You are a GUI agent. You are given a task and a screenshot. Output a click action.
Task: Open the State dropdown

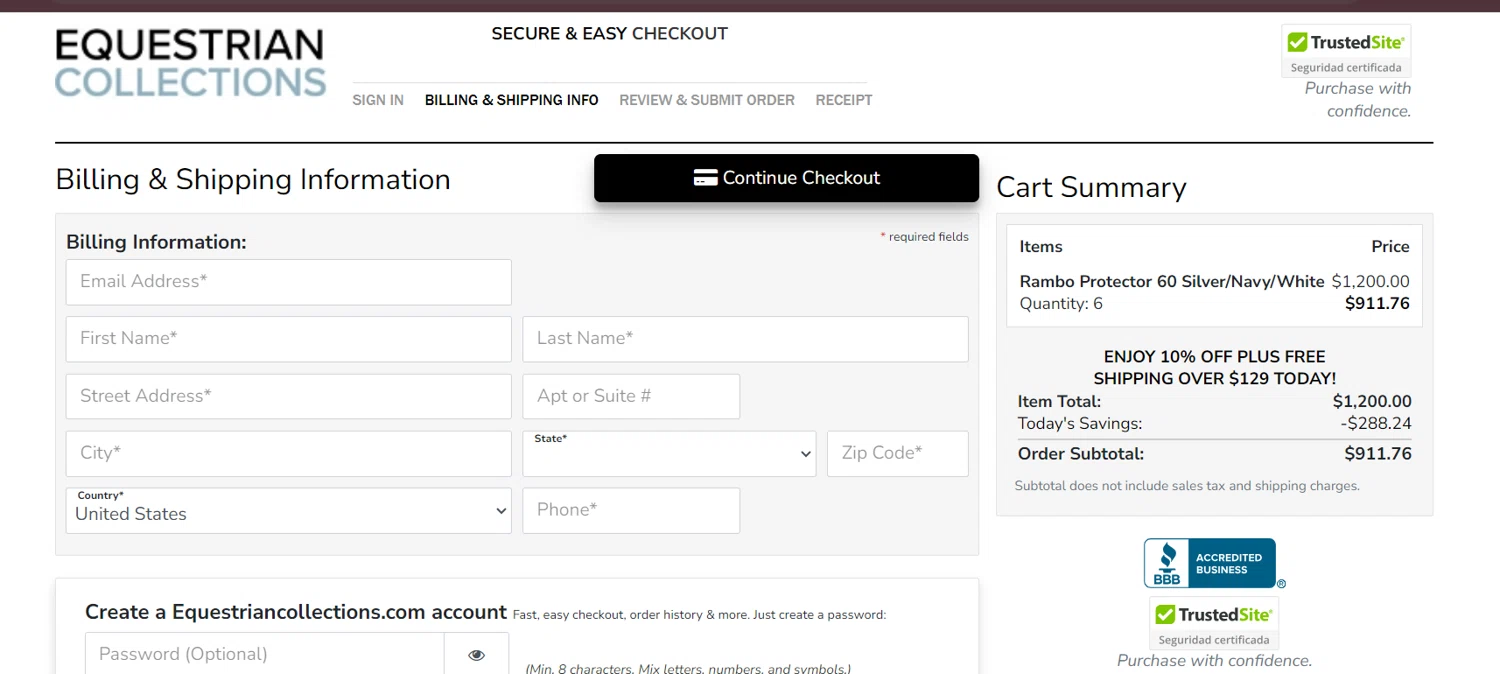coord(669,454)
